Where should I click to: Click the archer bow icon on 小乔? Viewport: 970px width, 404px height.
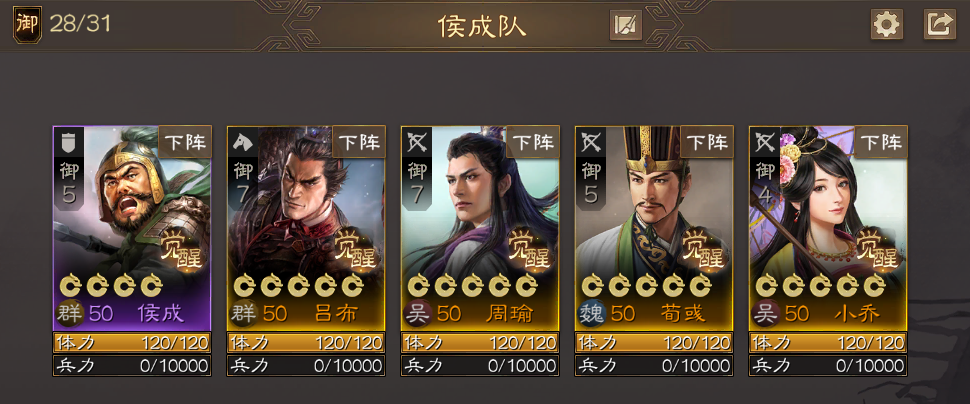[763, 143]
